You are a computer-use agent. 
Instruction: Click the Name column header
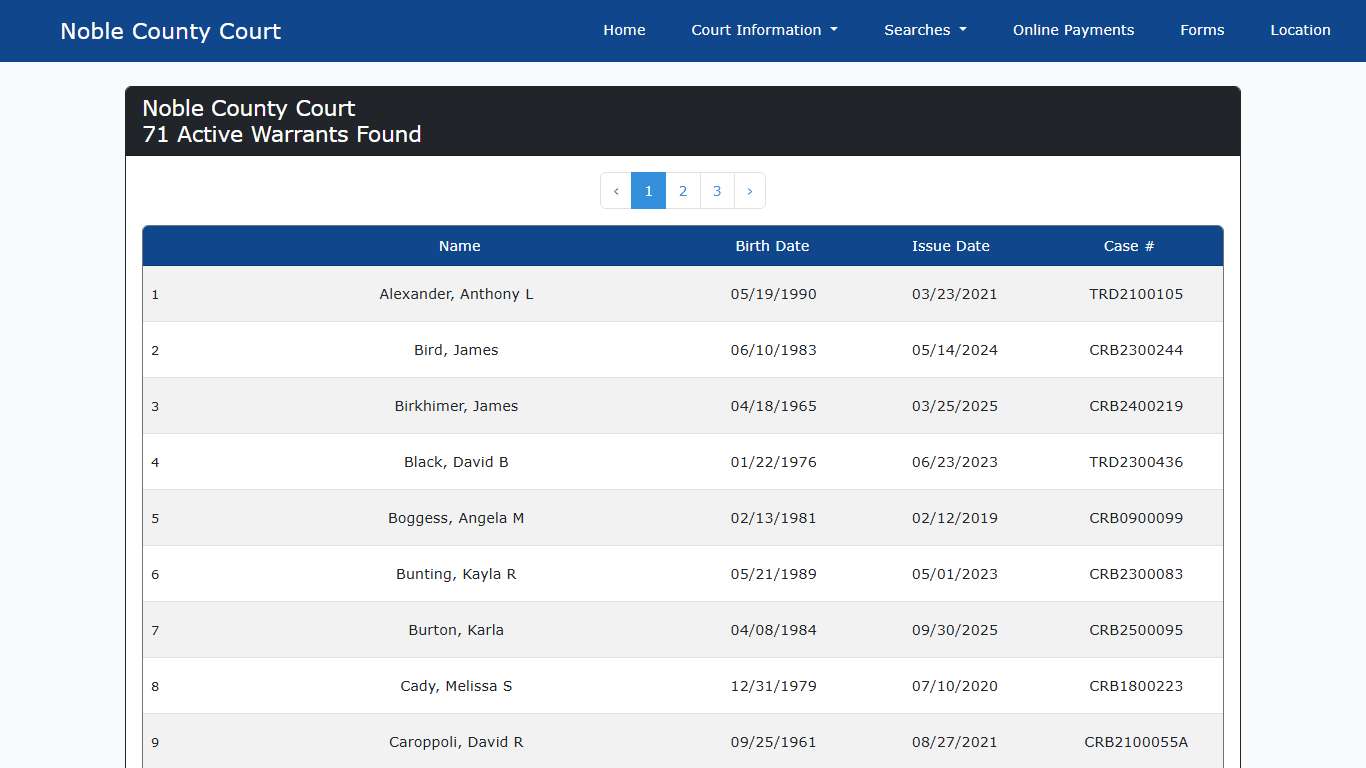coord(459,246)
